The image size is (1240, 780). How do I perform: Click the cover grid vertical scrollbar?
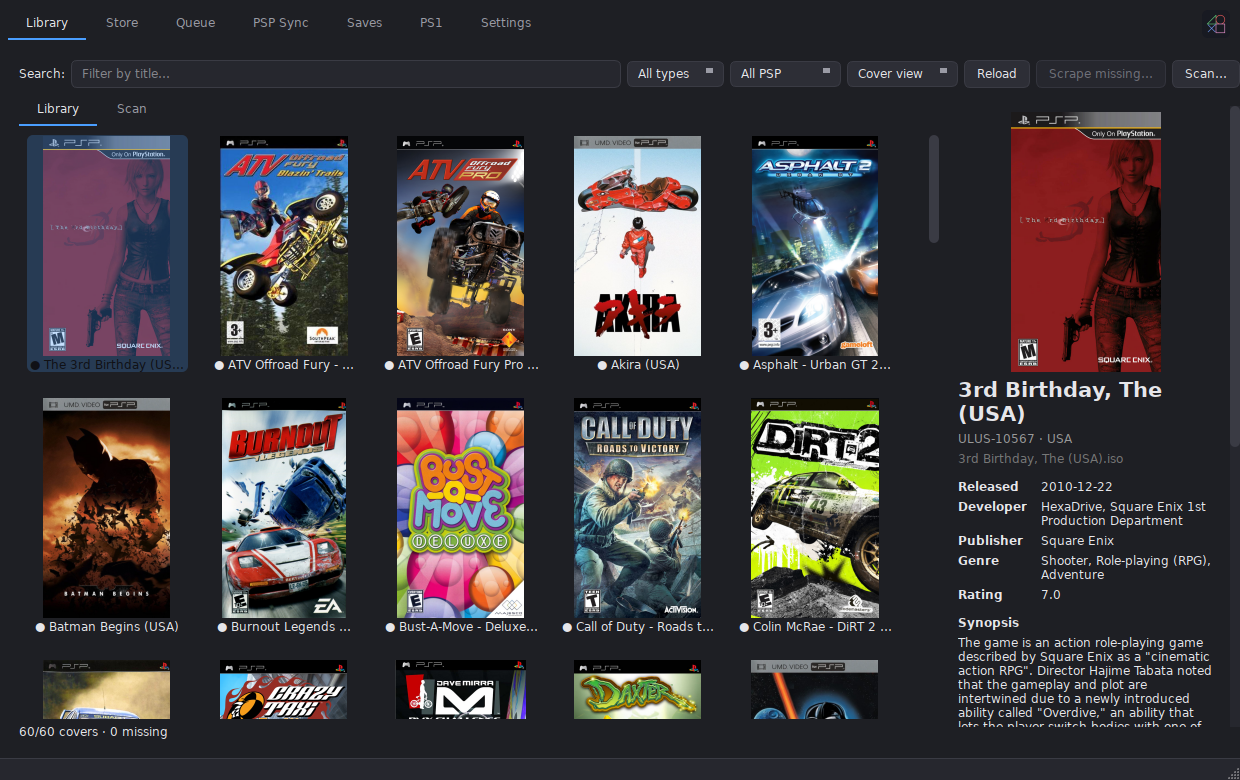(934, 189)
